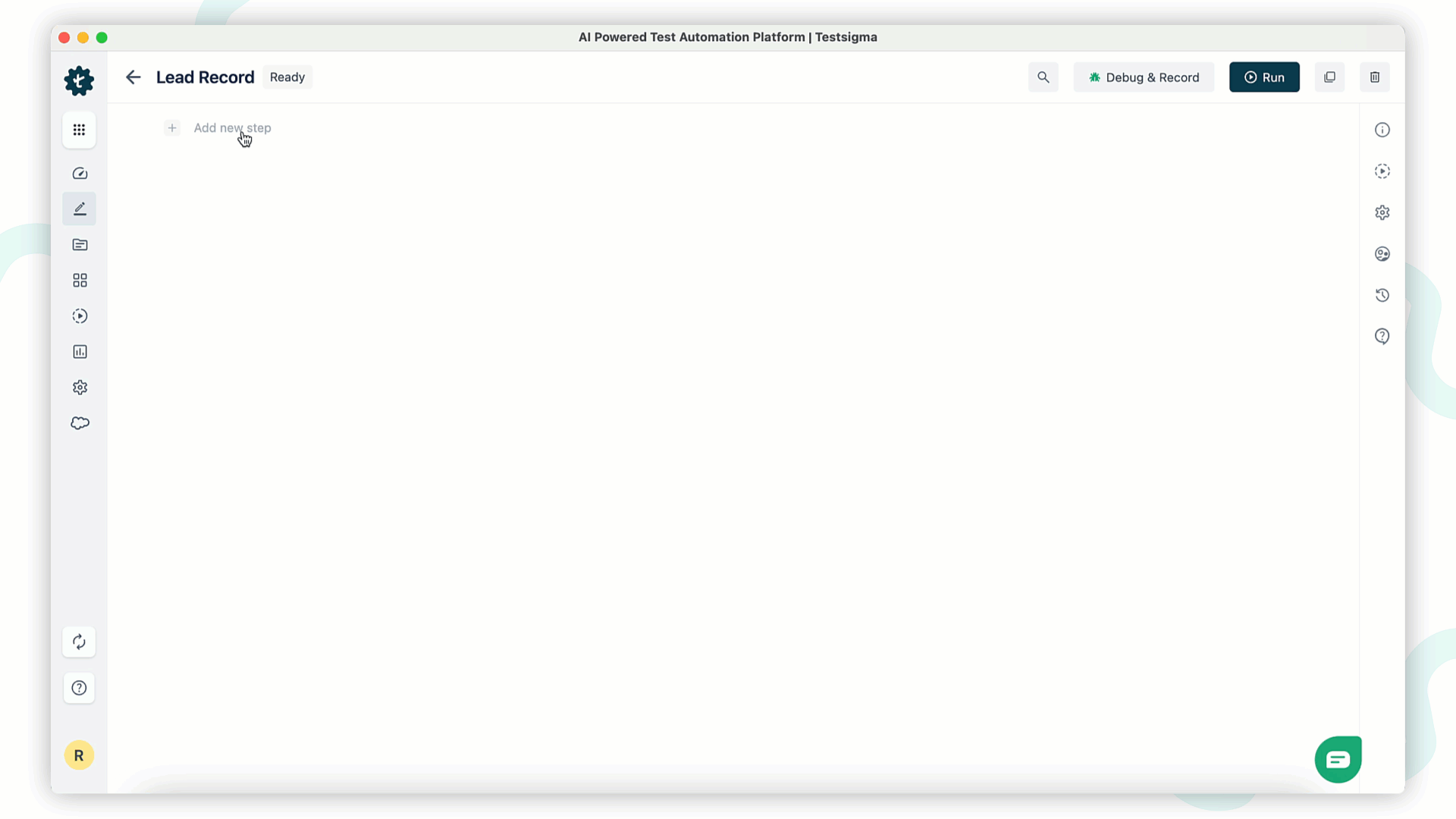Open the Test Data folder icon
The height and width of the screenshot is (819, 1456).
click(80, 245)
